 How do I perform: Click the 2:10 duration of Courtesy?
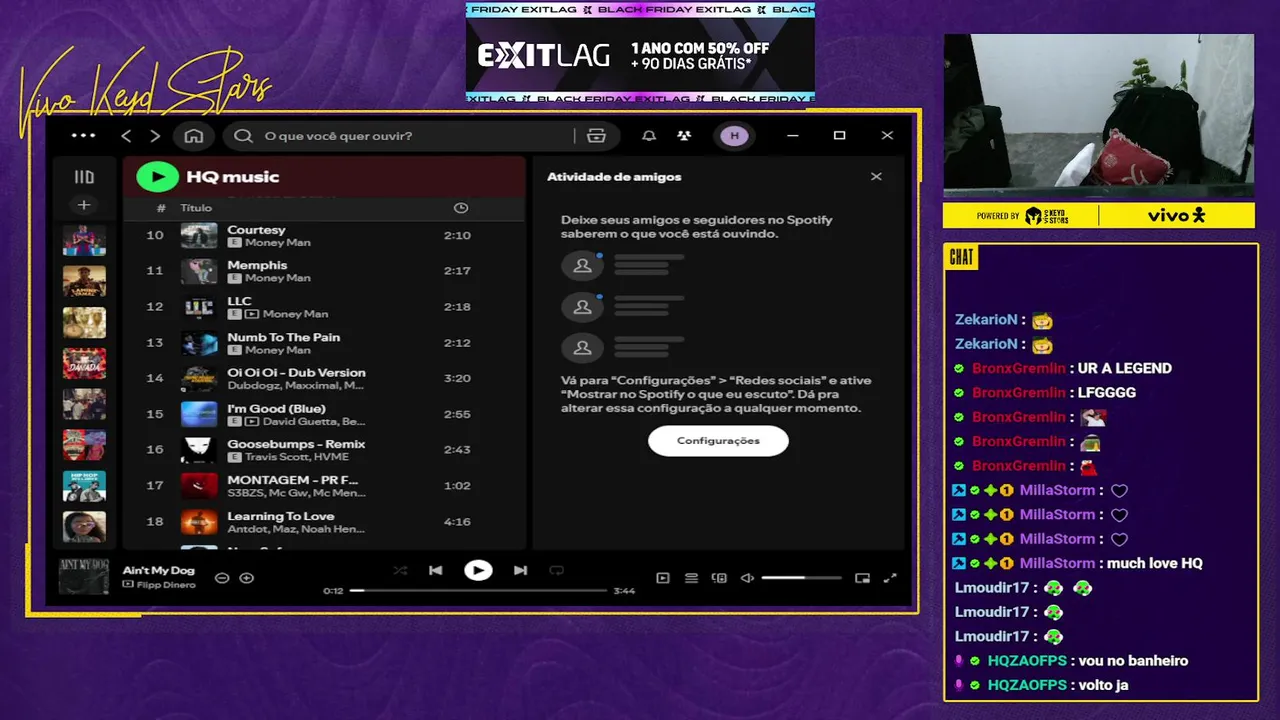click(x=457, y=236)
